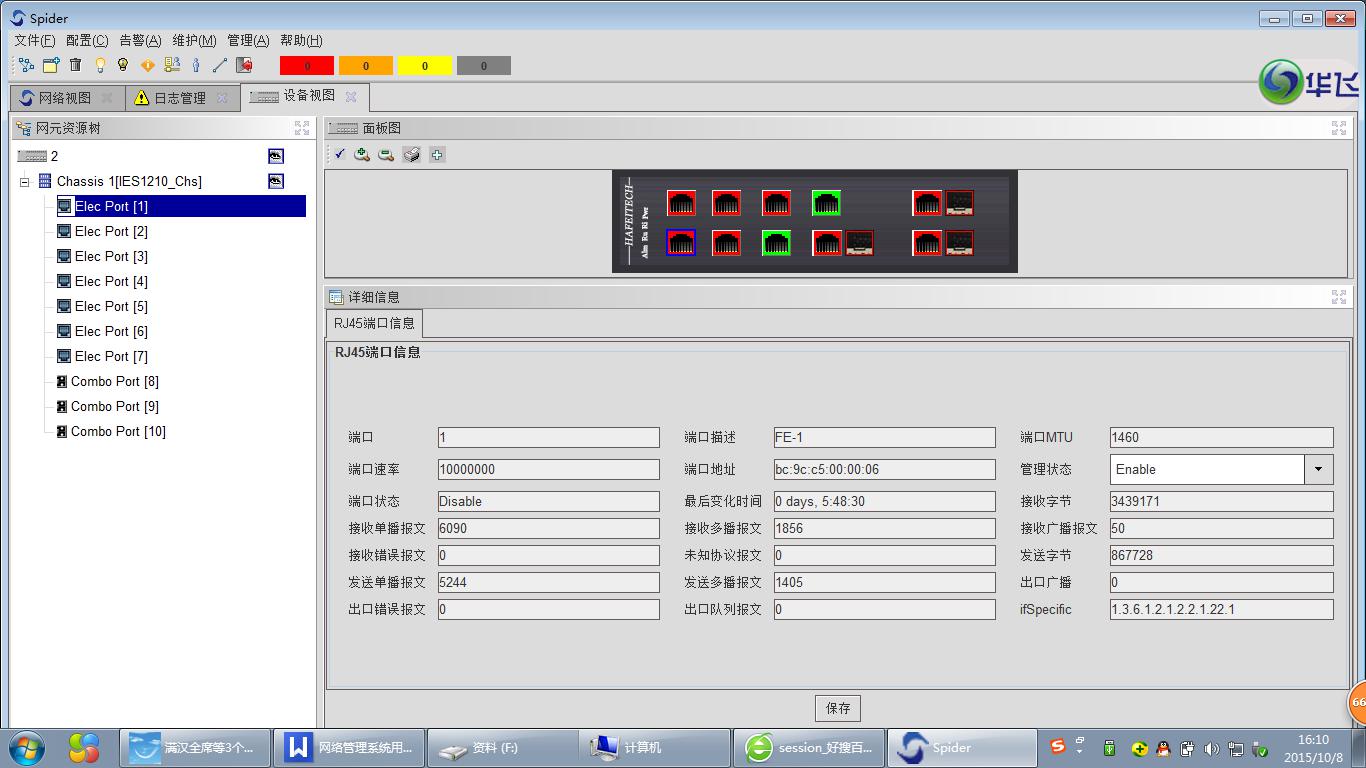Click the exit door icon in main toolbar
The width and height of the screenshot is (1366, 768).
coord(243,65)
